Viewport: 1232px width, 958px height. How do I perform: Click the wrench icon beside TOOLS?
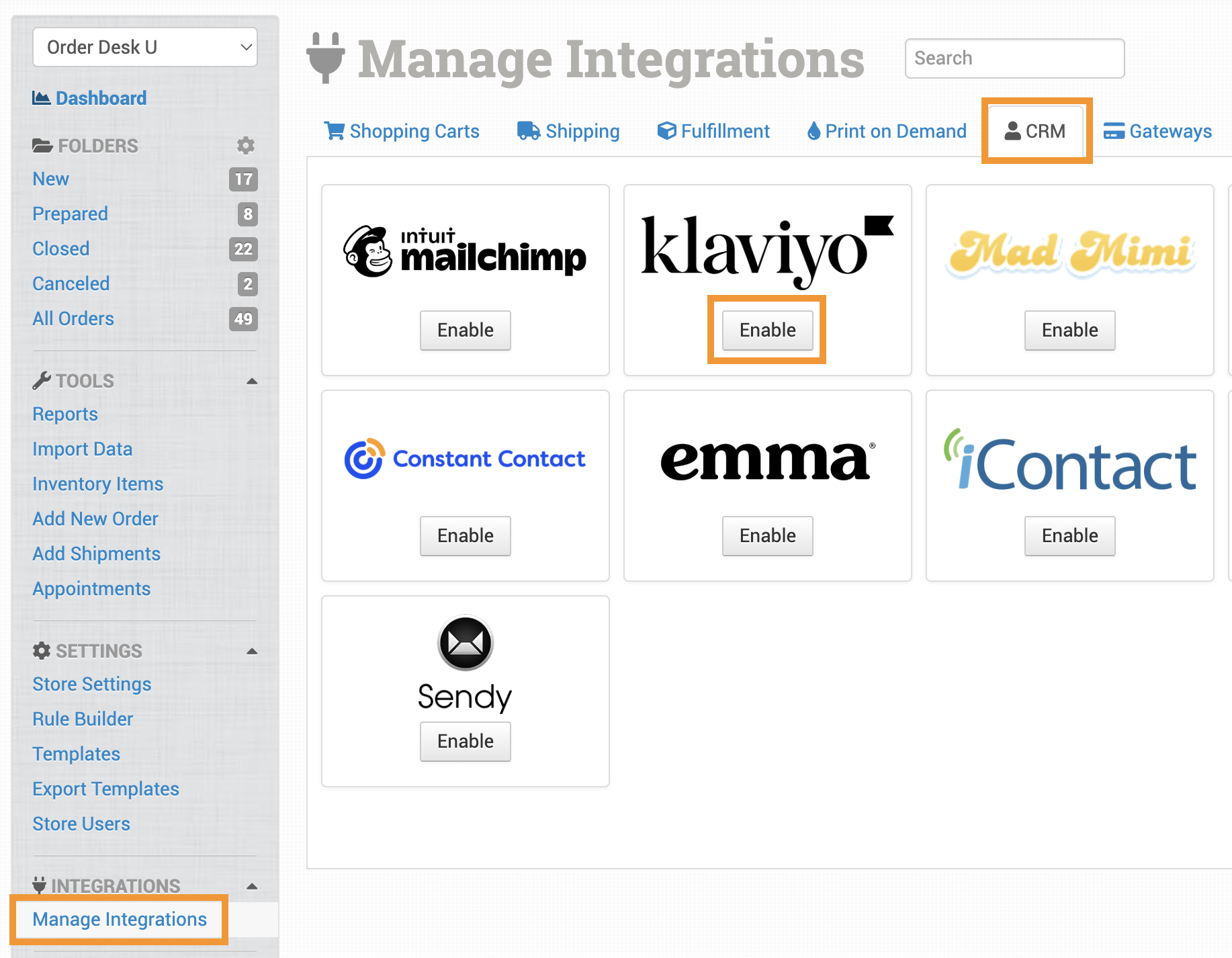(42, 380)
